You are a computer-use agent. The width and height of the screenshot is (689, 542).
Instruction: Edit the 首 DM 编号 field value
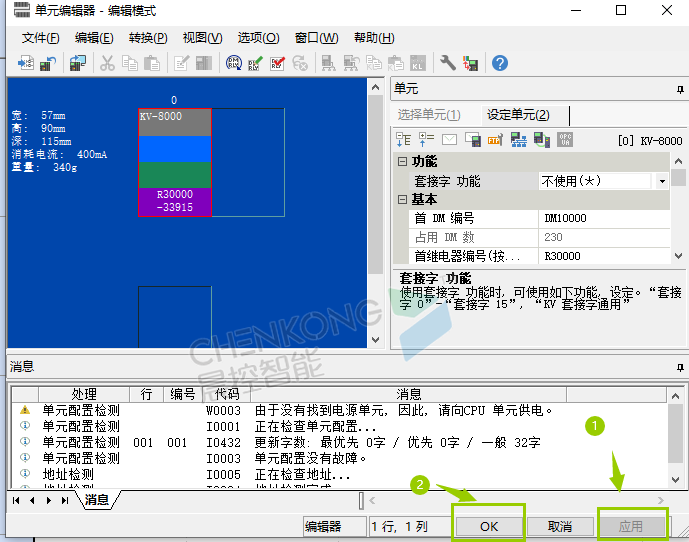tap(596, 218)
